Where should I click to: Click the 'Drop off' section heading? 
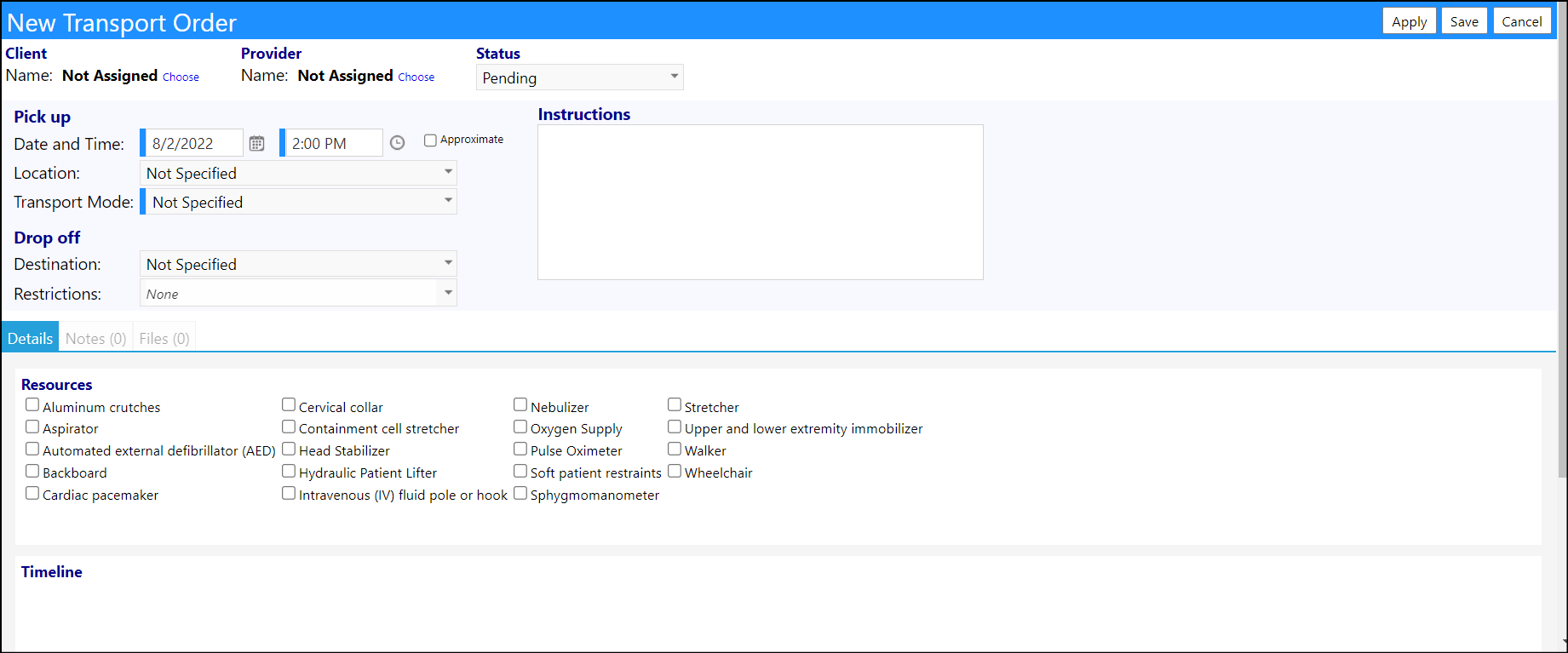pos(47,238)
